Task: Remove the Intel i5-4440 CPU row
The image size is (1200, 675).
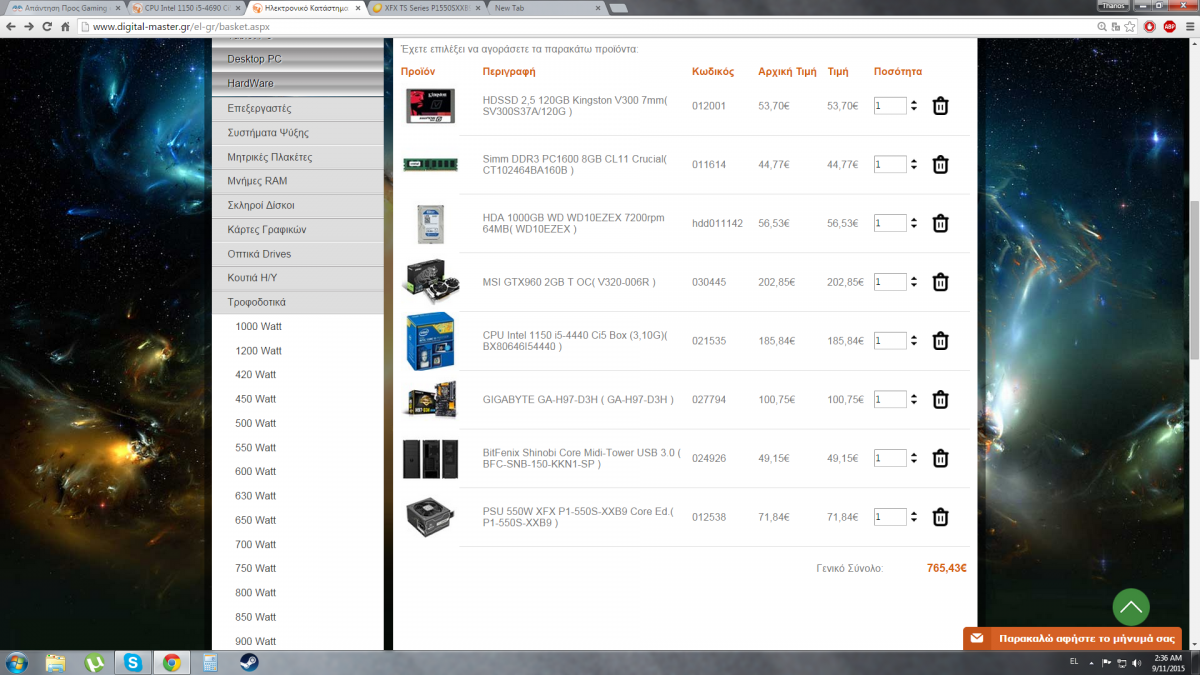Action: click(x=940, y=341)
